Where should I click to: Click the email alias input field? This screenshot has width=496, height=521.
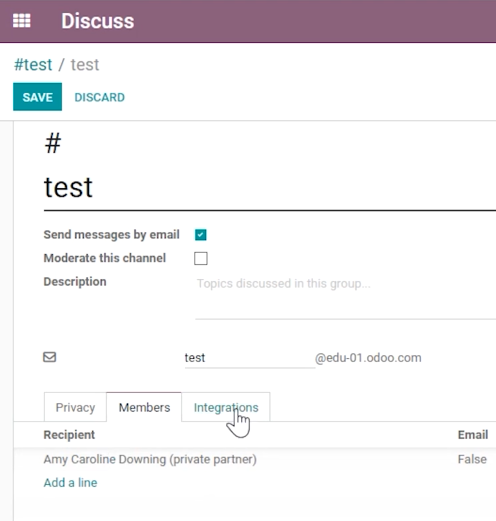250,358
